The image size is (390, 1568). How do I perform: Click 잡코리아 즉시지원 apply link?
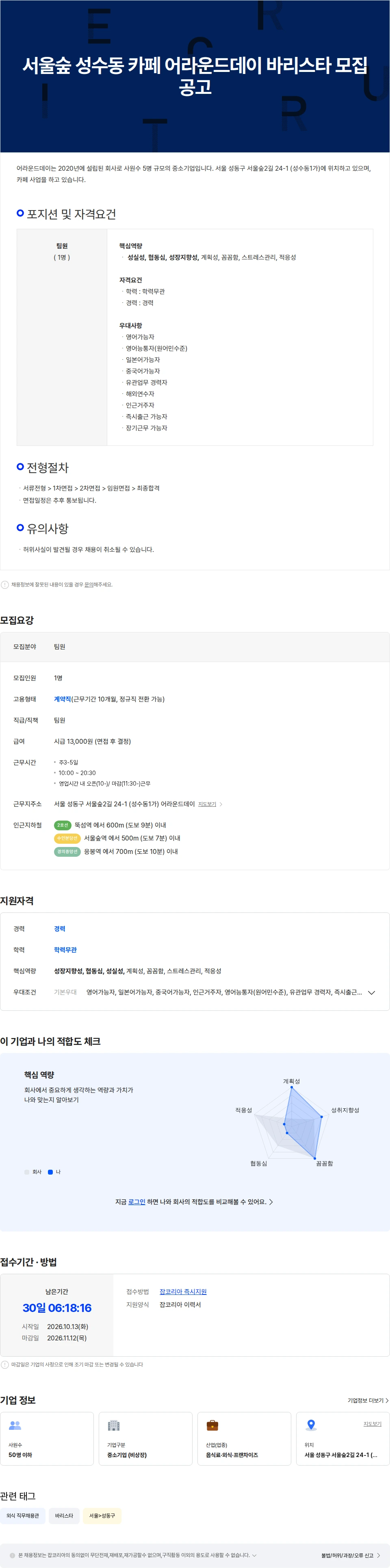click(183, 1292)
